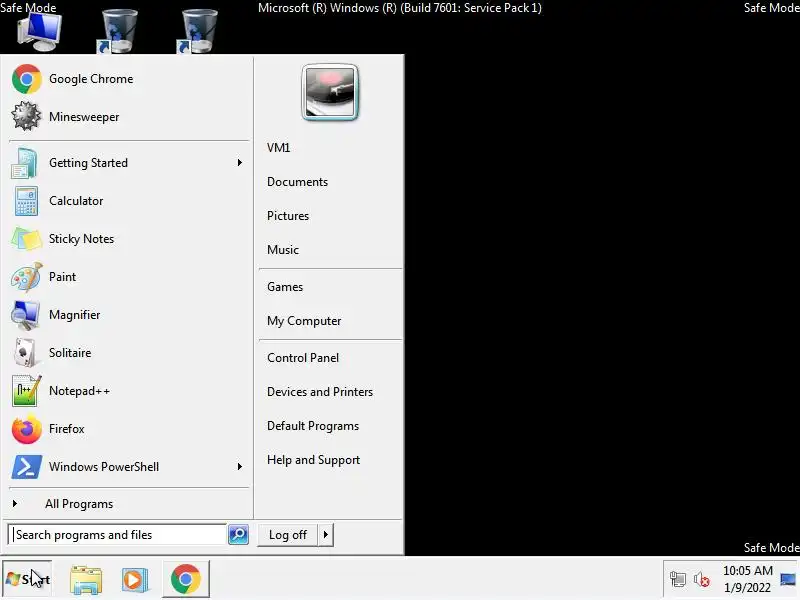Image resolution: width=800 pixels, height=600 pixels.
Task: Click the Windows PowerShell icon
Action: coord(27,467)
